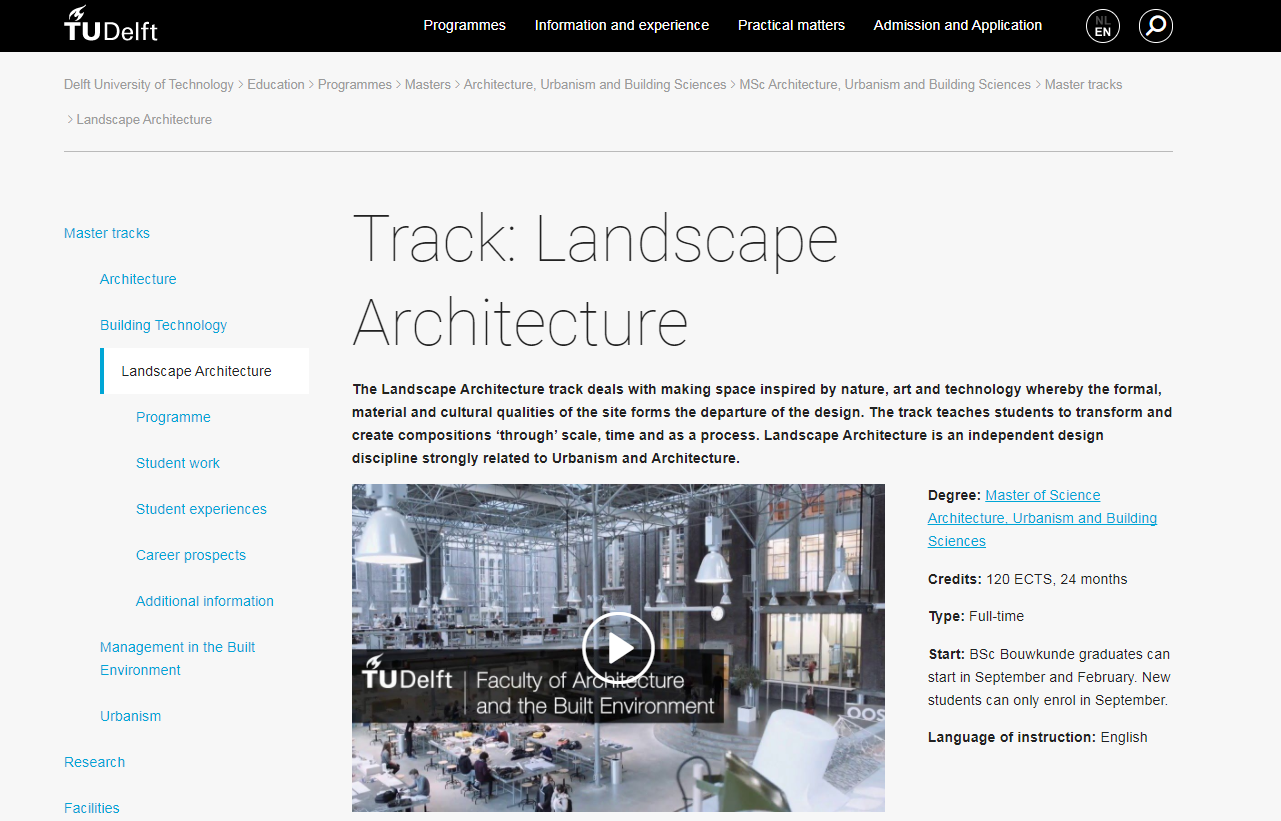The height and width of the screenshot is (821, 1281).
Task: Click the Facilities sidebar link
Action: (x=92, y=808)
